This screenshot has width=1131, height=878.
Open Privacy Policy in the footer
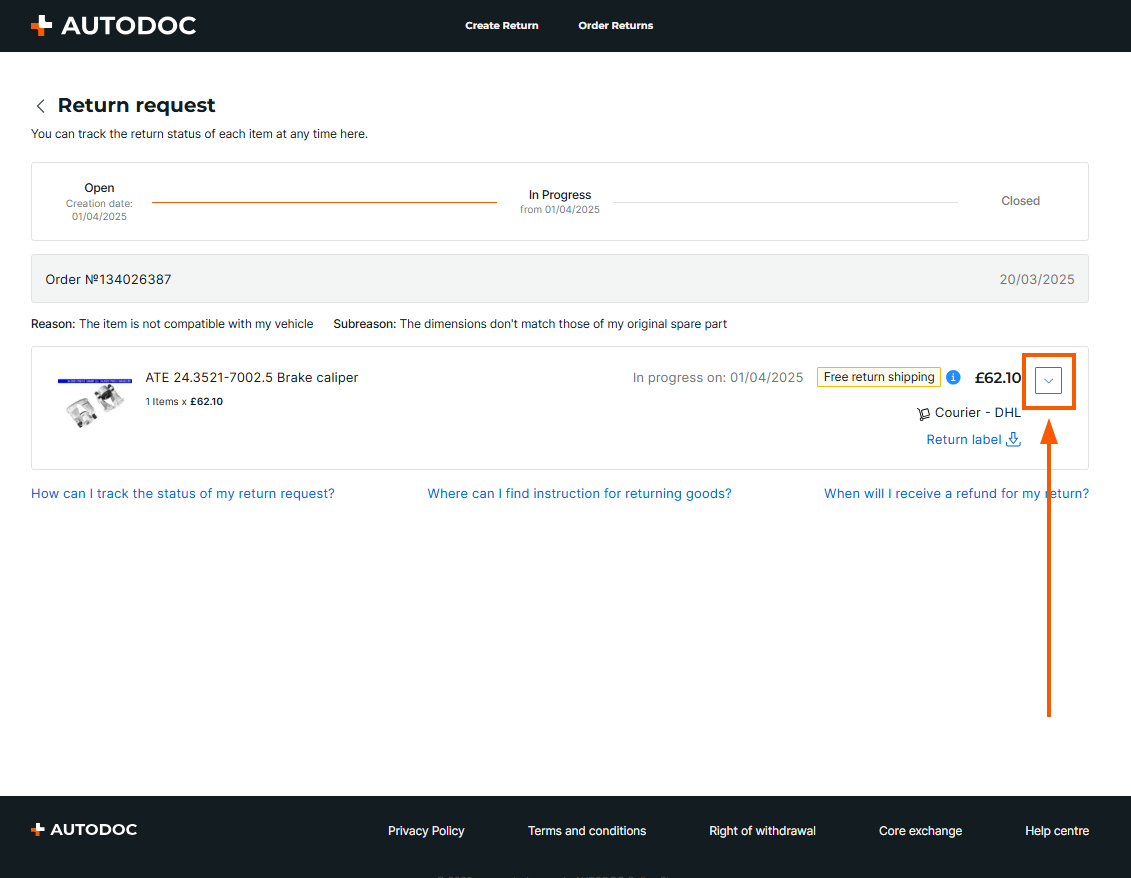click(x=426, y=831)
